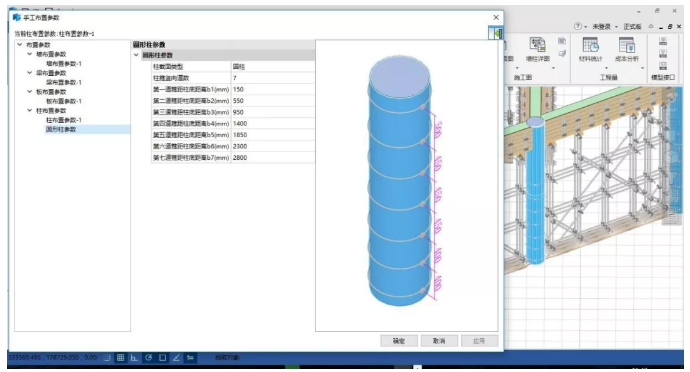Open the 未登录 account dropdown

point(605,27)
